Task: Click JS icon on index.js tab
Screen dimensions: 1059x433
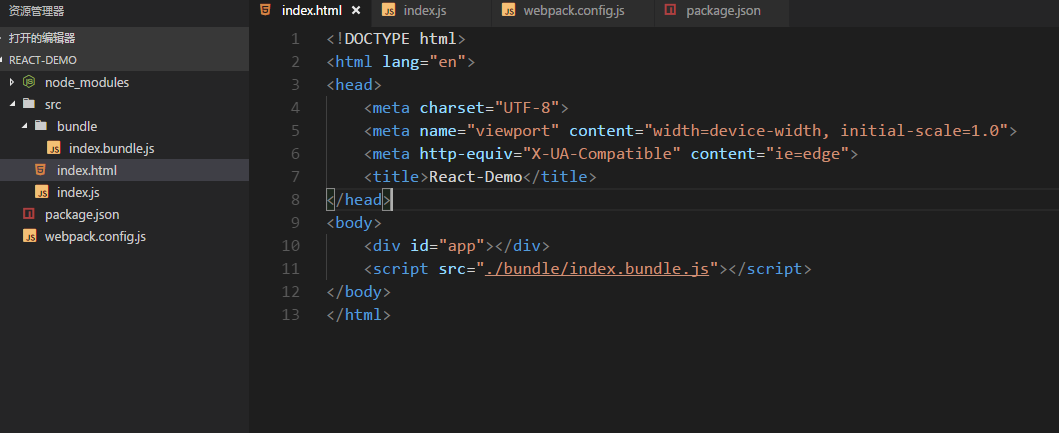Action: point(388,10)
